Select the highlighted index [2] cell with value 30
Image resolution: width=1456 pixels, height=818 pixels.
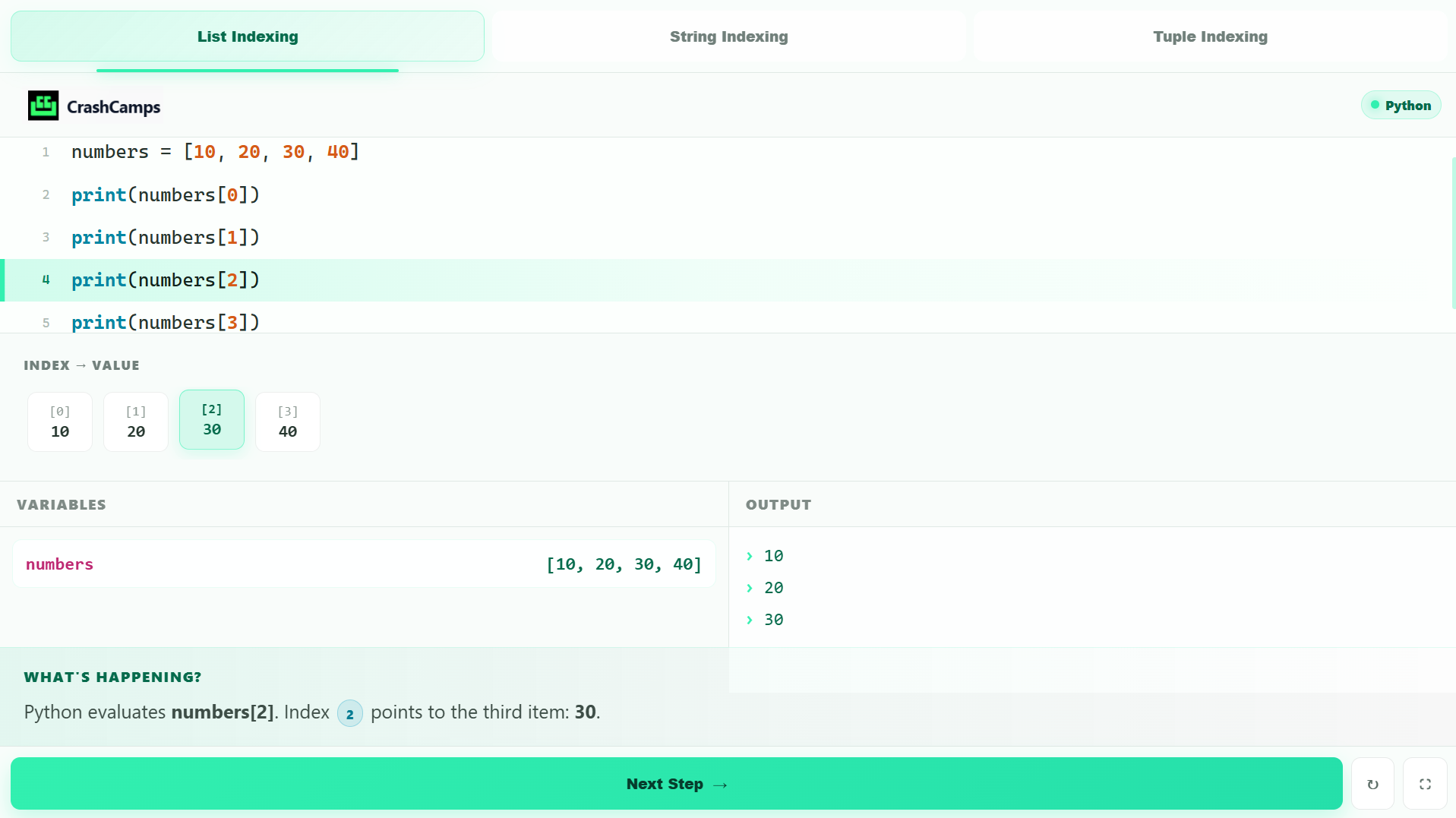tap(212, 419)
